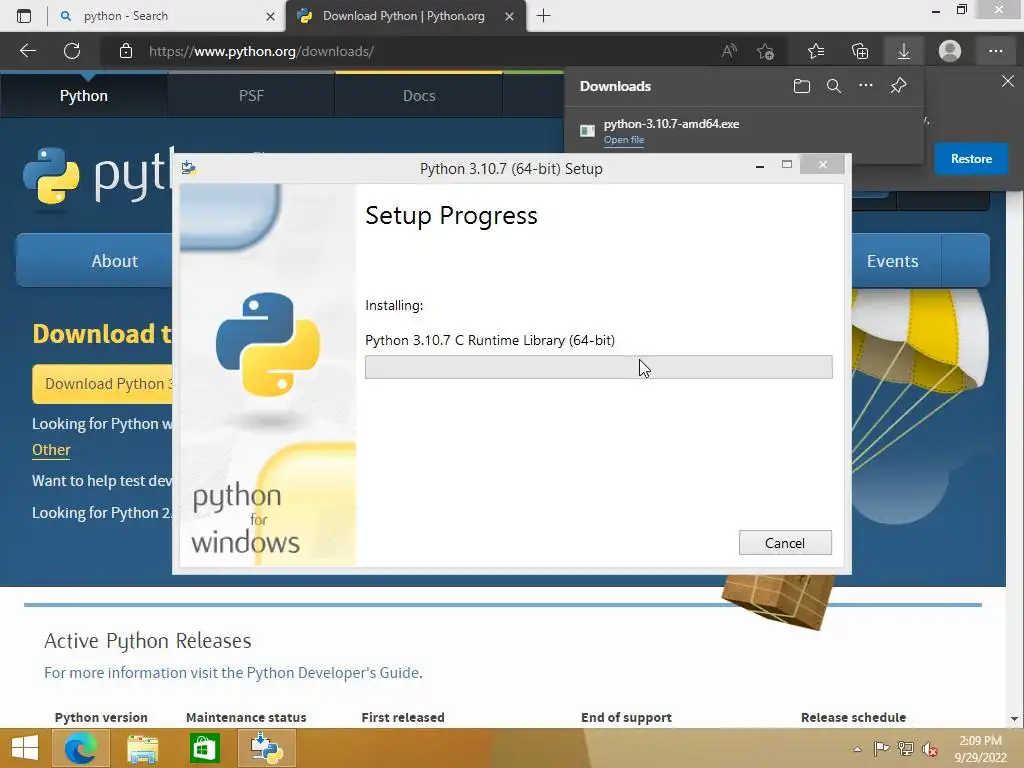
Task: Click the First released column header
Action: (403, 717)
